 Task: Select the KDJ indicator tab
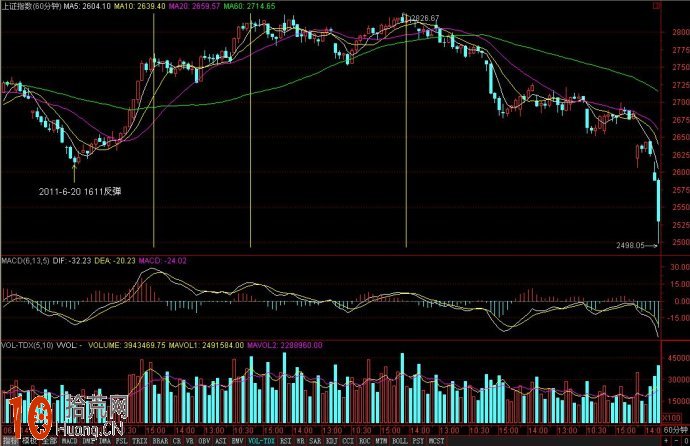(x=331, y=440)
